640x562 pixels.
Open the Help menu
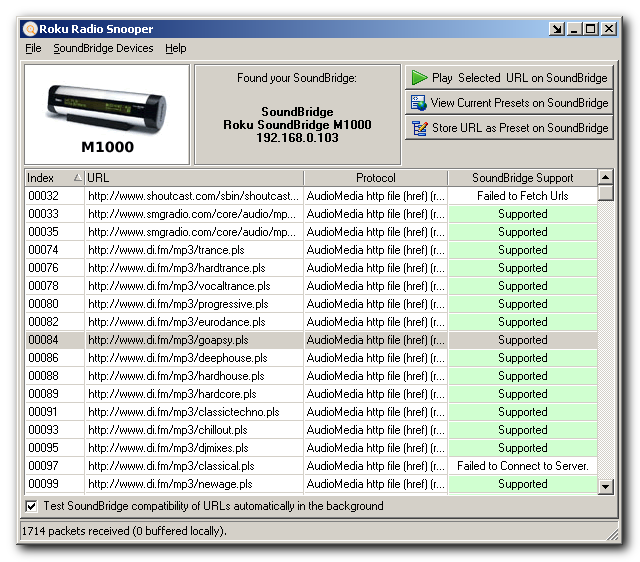pos(176,48)
